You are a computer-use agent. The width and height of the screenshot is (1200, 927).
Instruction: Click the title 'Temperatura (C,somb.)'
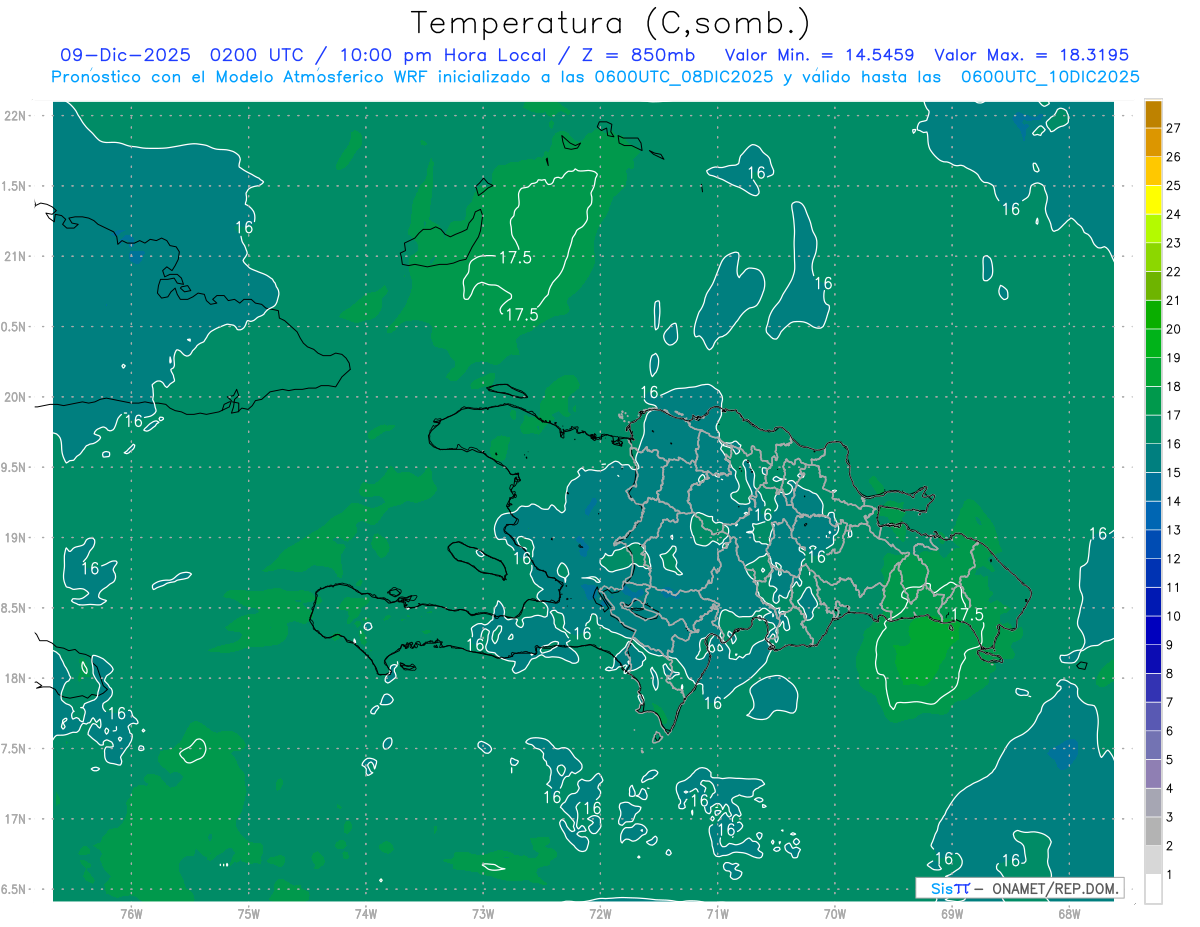tap(611, 23)
